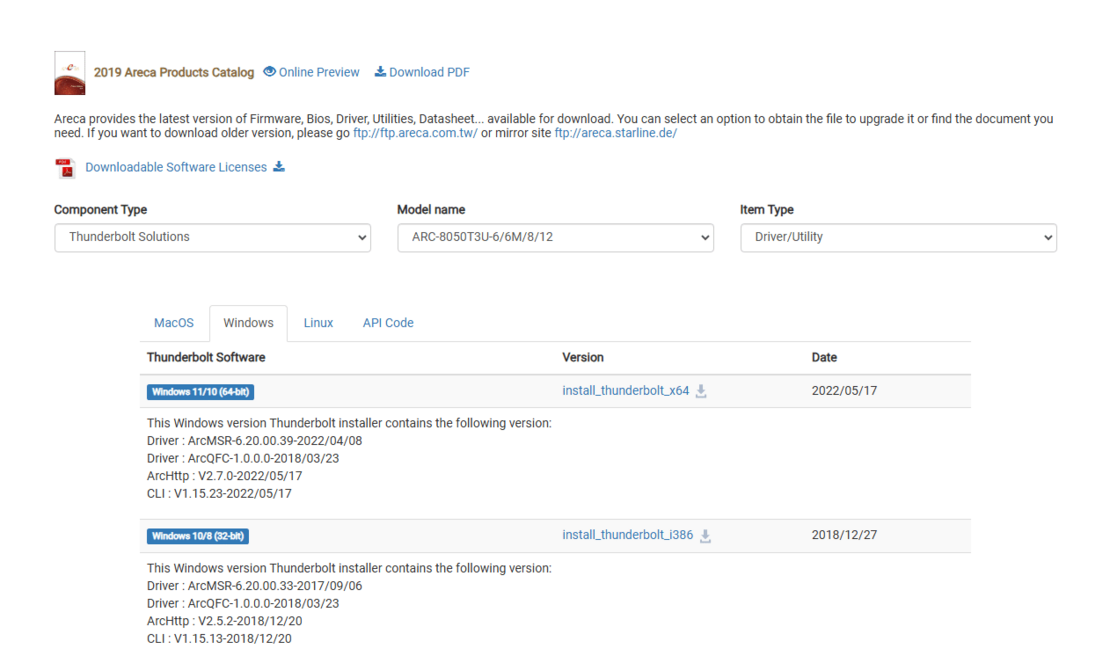Click the download icon next to install_thunderbolt_x64
Image resolution: width=1110 pixels, height=656 pixels.
[701, 390]
